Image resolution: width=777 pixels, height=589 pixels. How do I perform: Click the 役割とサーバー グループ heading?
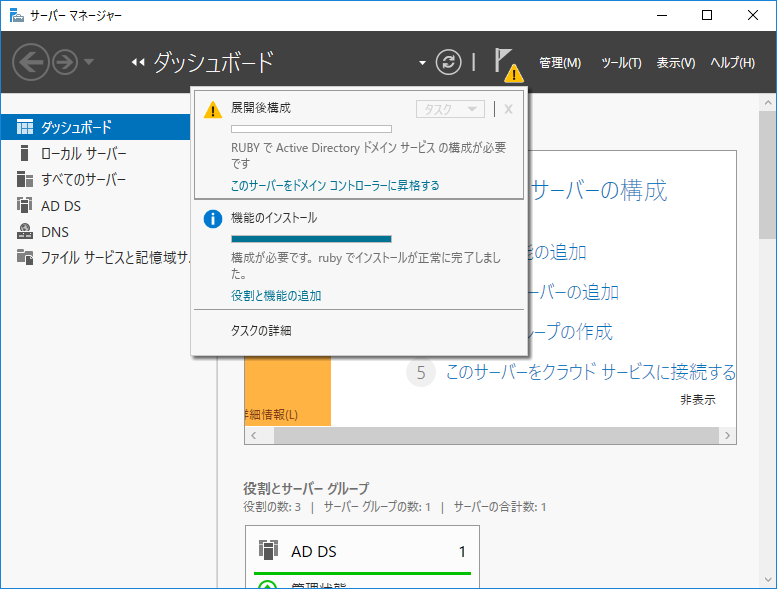tap(306, 489)
